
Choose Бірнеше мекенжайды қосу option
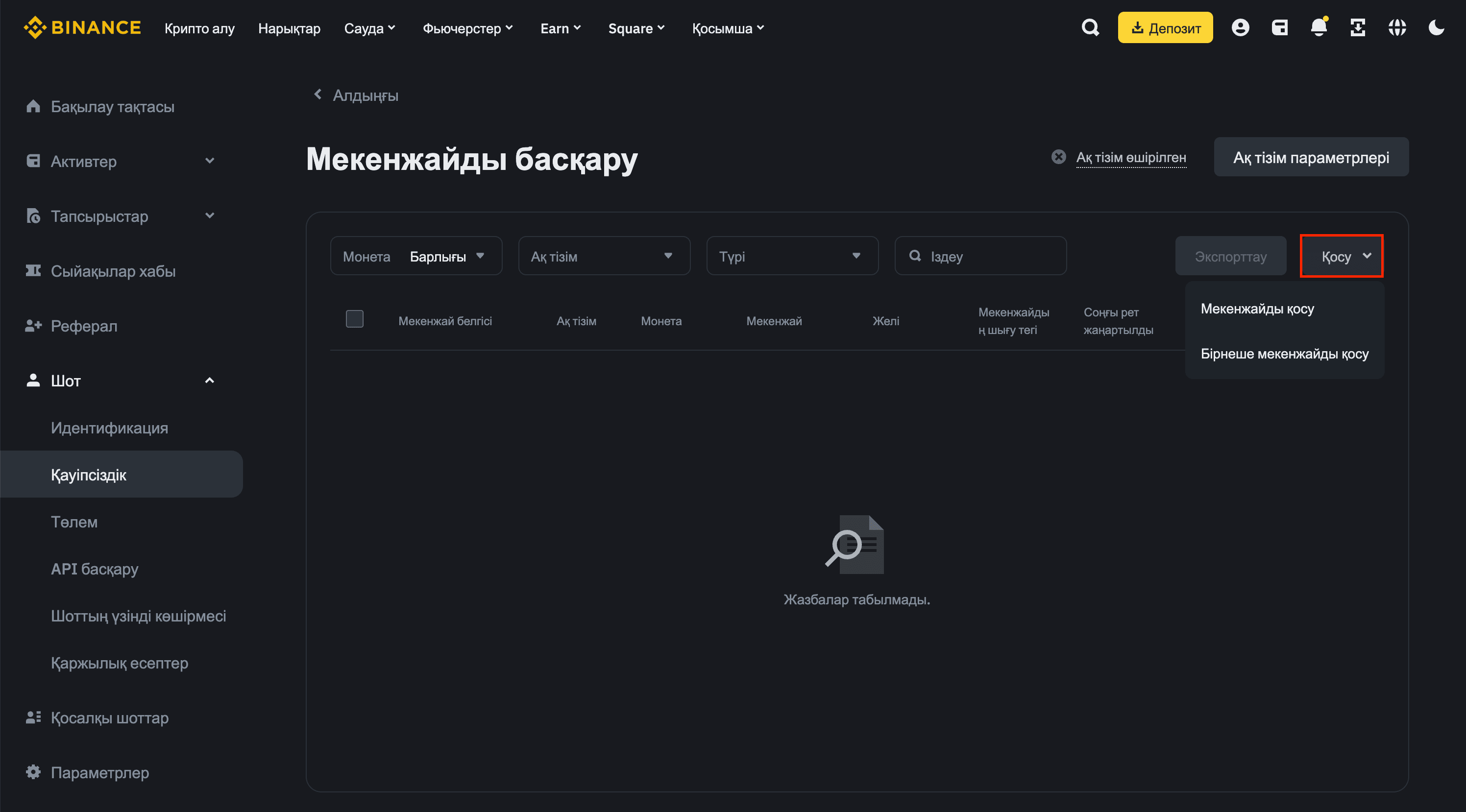pos(1284,354)
